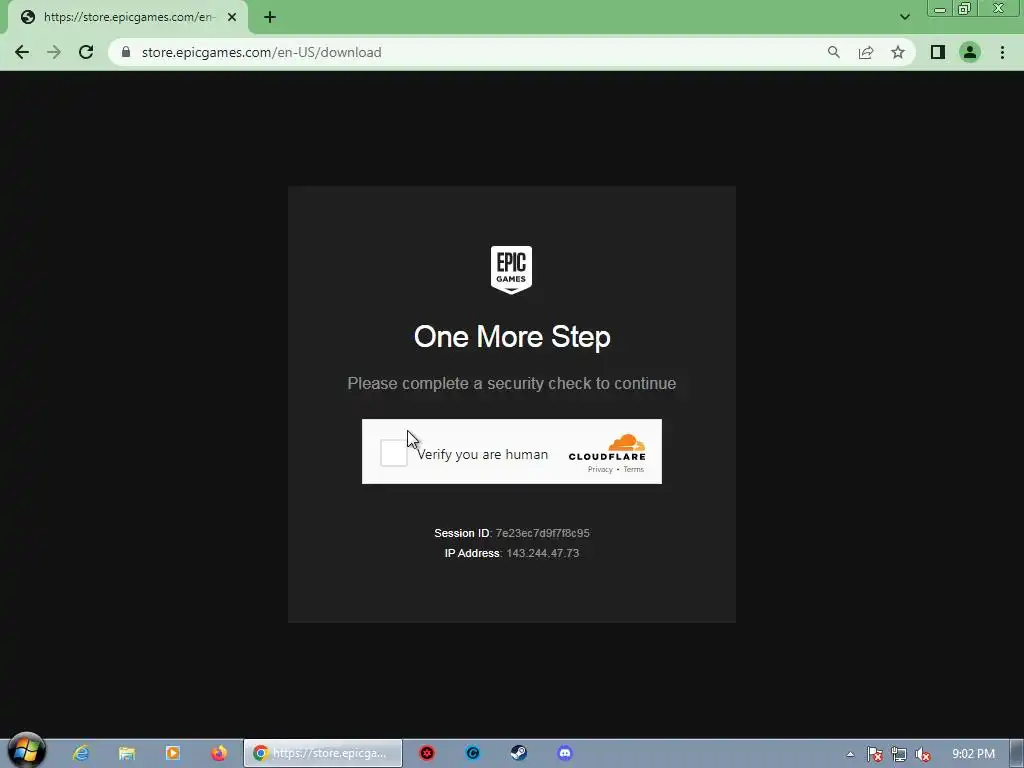The height and width of the screenshot is (768, 1024).
Task: Open the Chrome three-dot menu
Action: (x=1002, y=52)
